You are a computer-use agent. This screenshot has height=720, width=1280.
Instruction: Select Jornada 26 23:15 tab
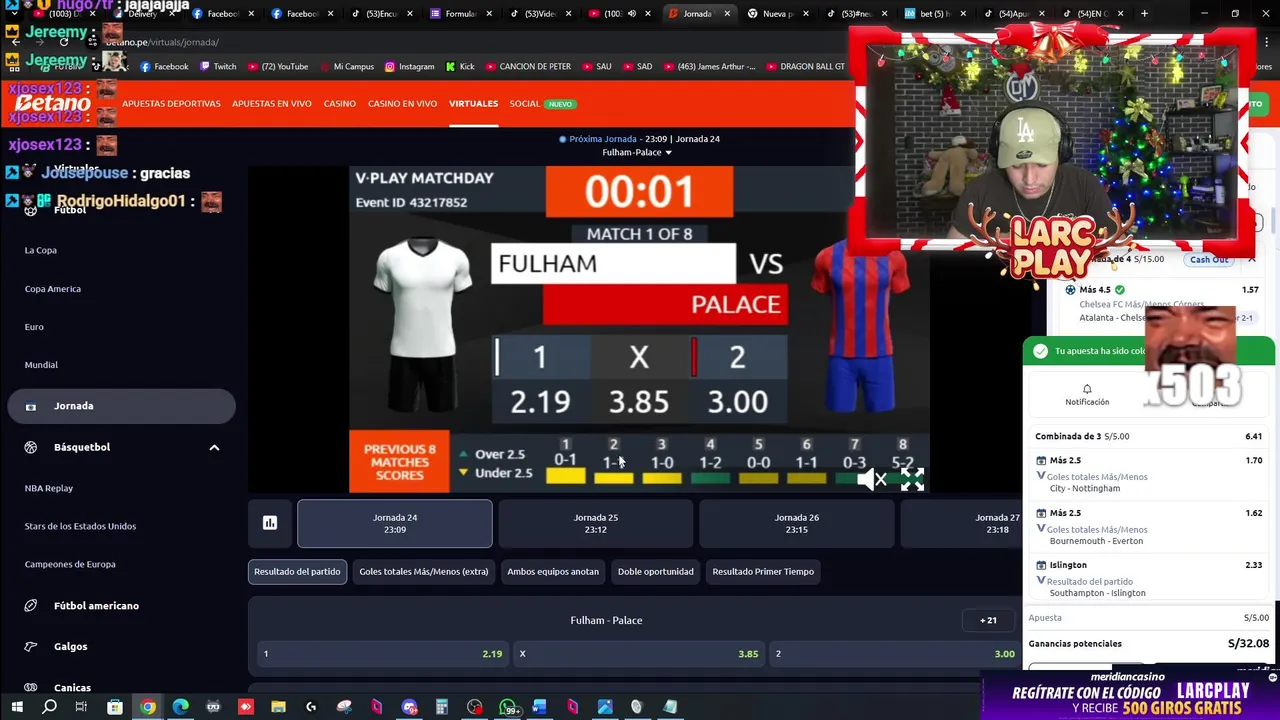click(x=796, y=524)
